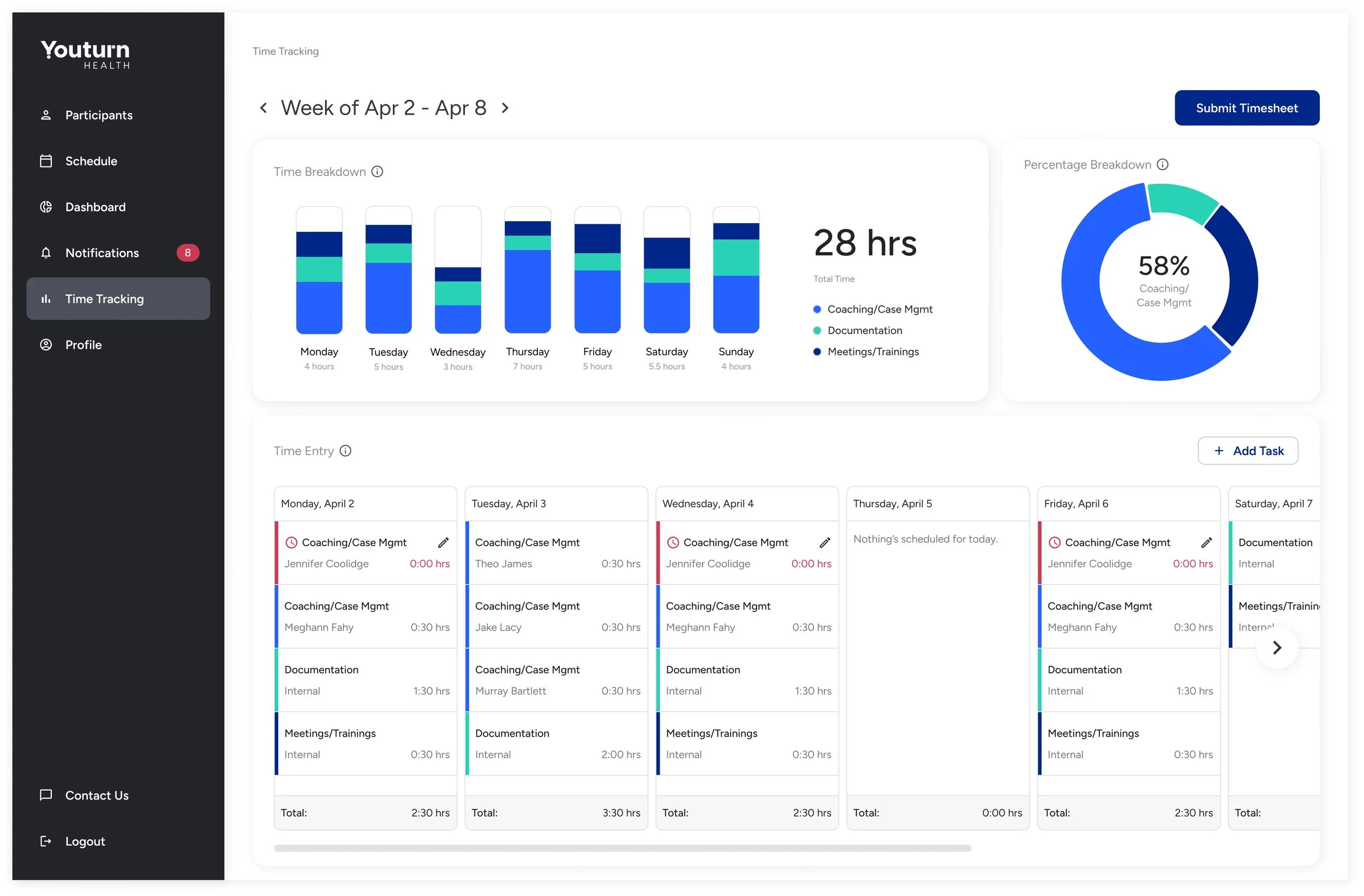Screen dimensions: 1364x896
Task: Open Notifications in the sidebar
Action: 102,253
